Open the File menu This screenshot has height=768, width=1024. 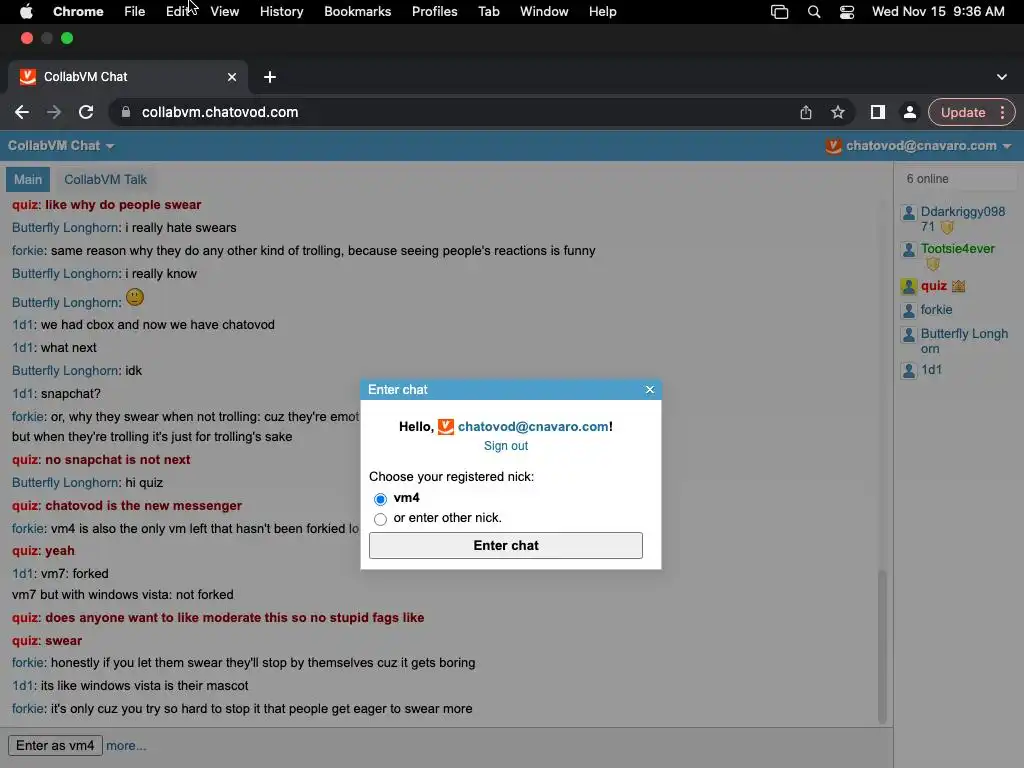[135, 12]
